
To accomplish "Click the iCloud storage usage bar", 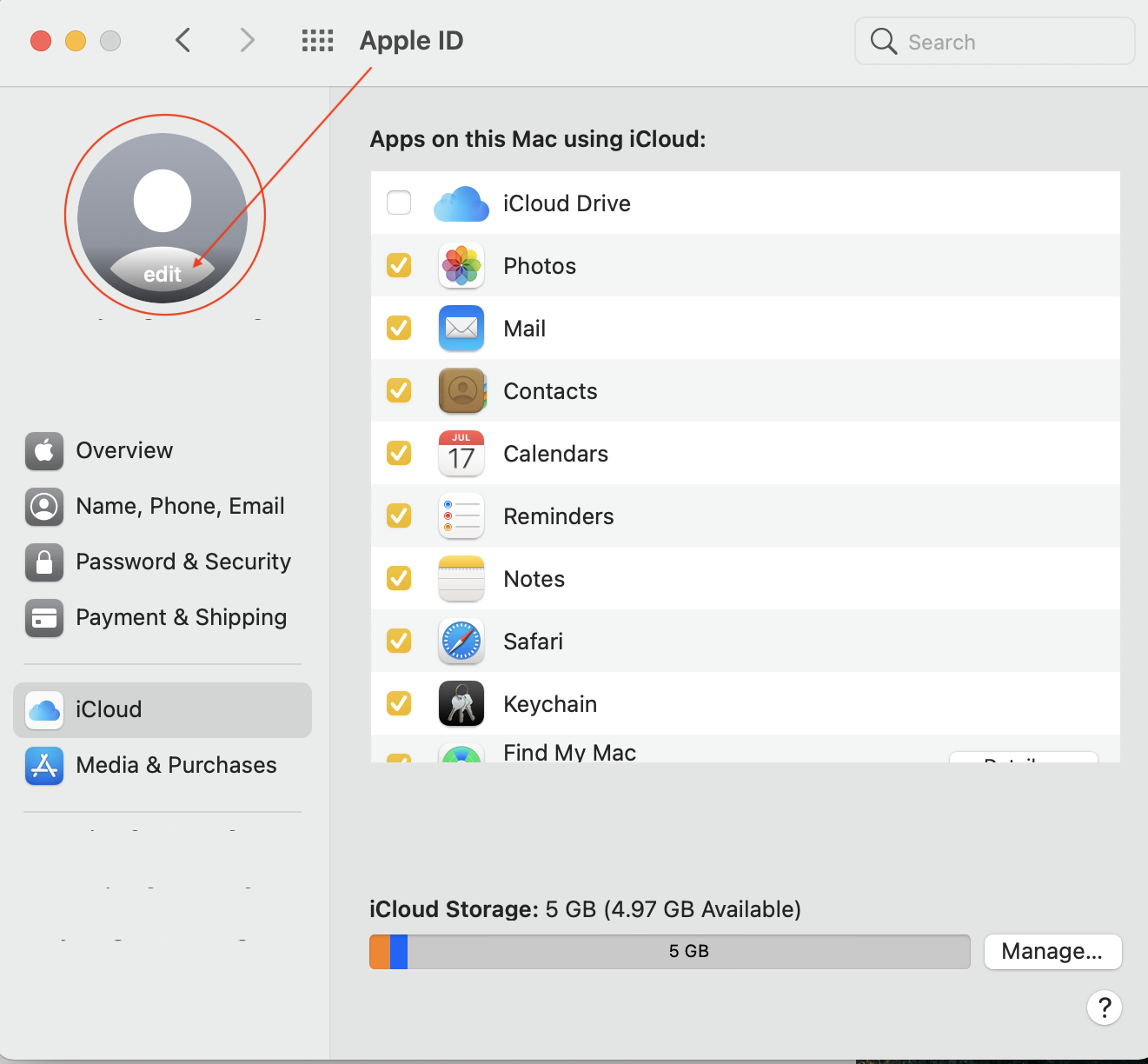I will tap(669, 951).
